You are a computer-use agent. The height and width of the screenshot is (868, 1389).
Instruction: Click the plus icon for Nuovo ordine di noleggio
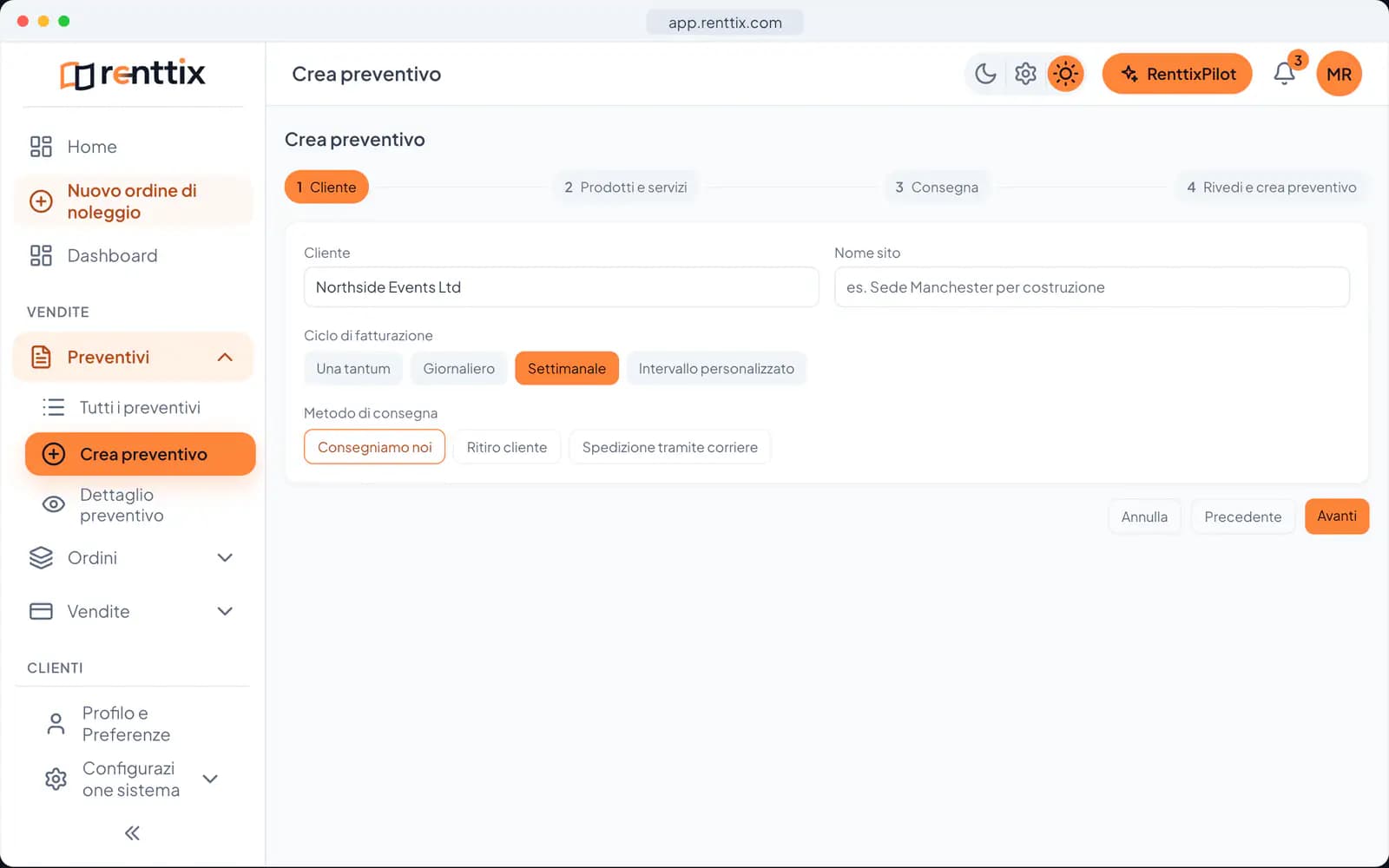tap(41, 201)
